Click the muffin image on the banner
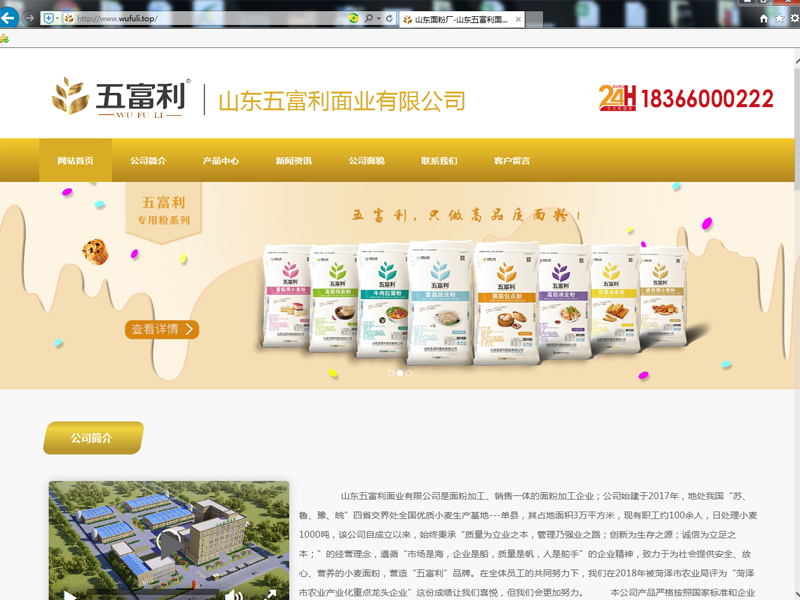Image resolution: width=800 pixels, height=600 pixels. 95,252
